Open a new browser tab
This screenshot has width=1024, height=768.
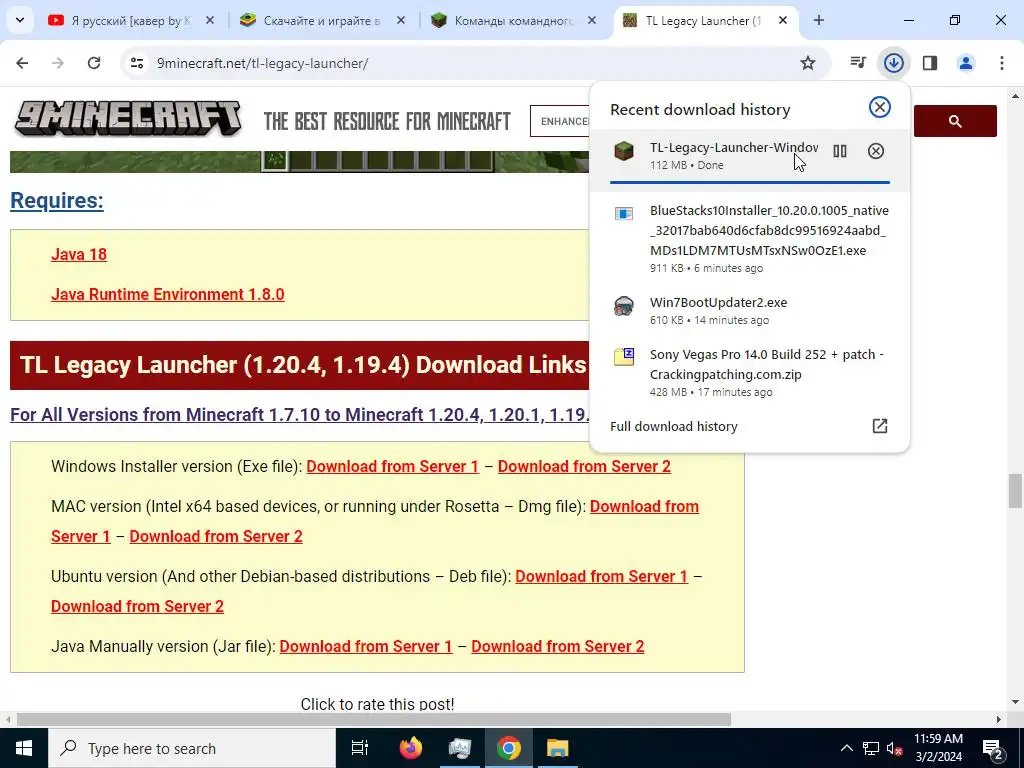pyautogui.click(x=818, y=21)
